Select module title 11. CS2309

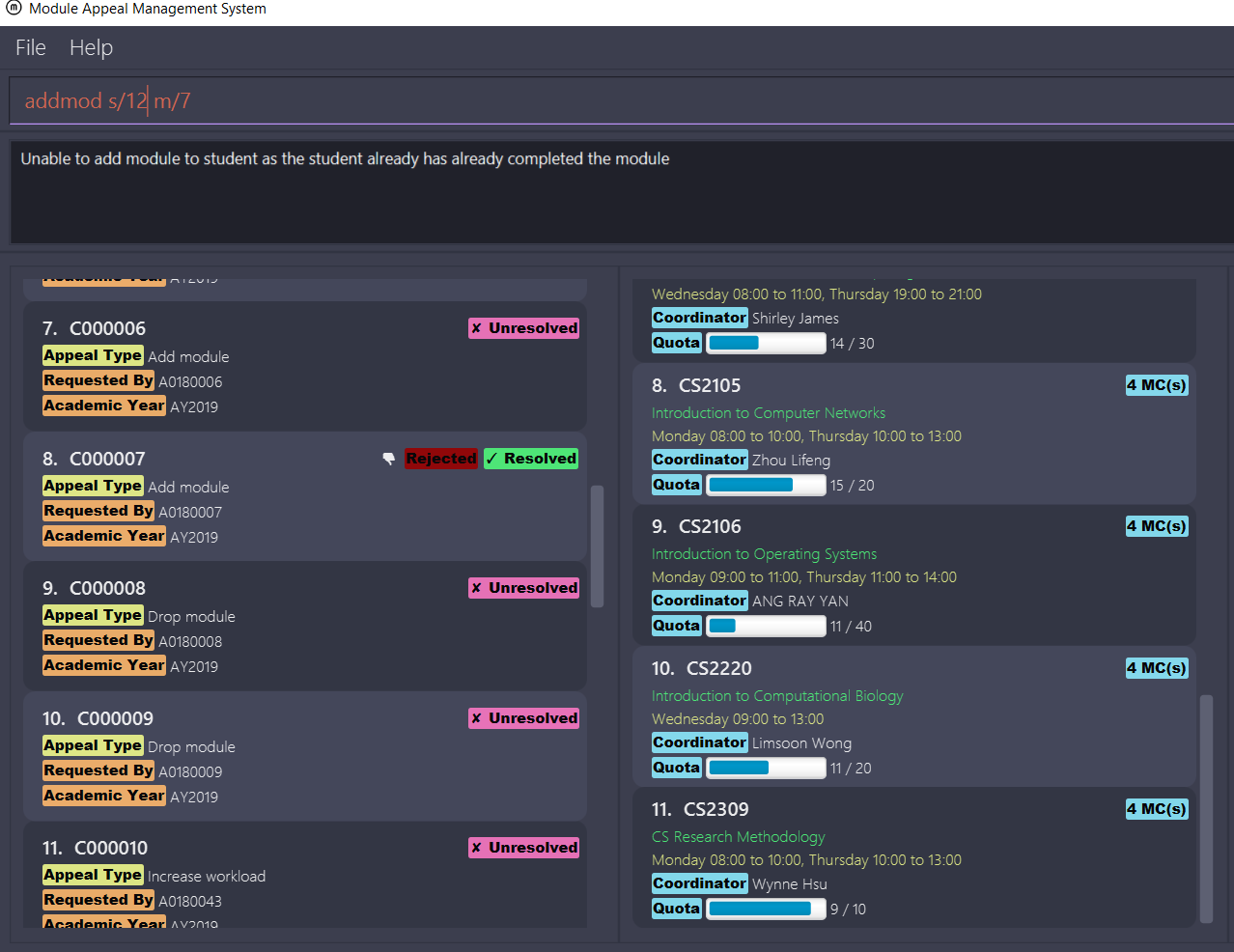[x=700, y=809]
